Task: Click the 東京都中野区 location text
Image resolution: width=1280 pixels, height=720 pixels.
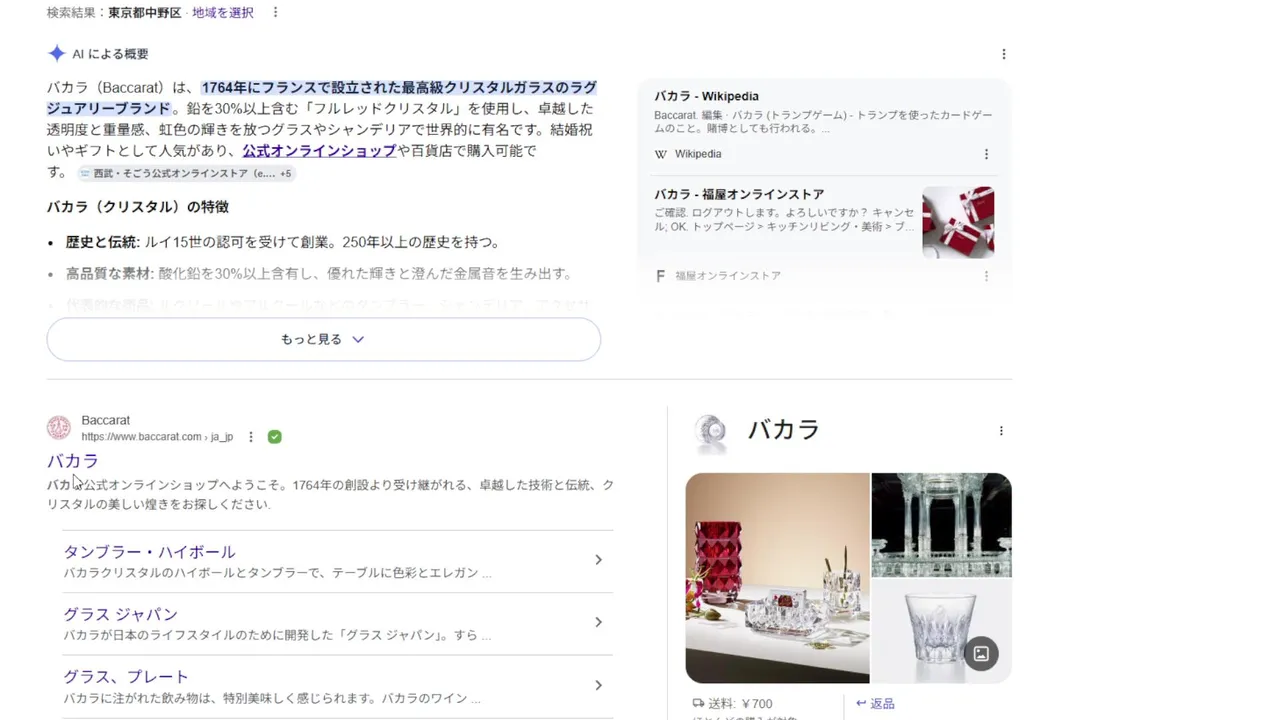Action: [x=145, y=12]
